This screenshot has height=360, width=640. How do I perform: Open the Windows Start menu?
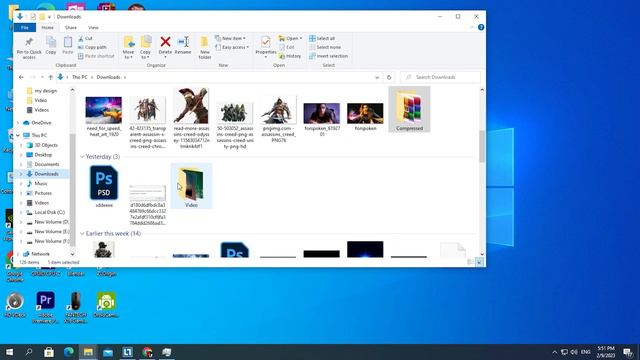click(9, 352)
